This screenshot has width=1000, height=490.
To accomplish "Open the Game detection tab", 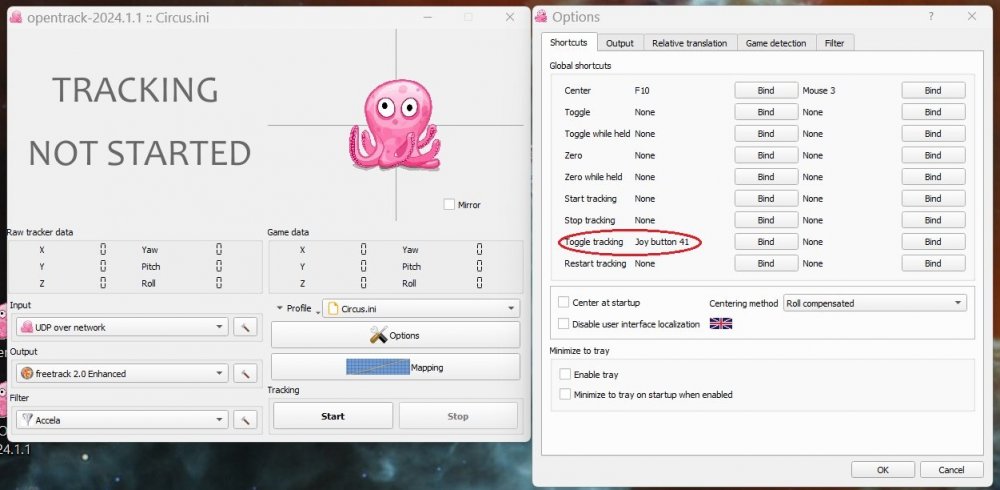I will [x=777, y=43].
